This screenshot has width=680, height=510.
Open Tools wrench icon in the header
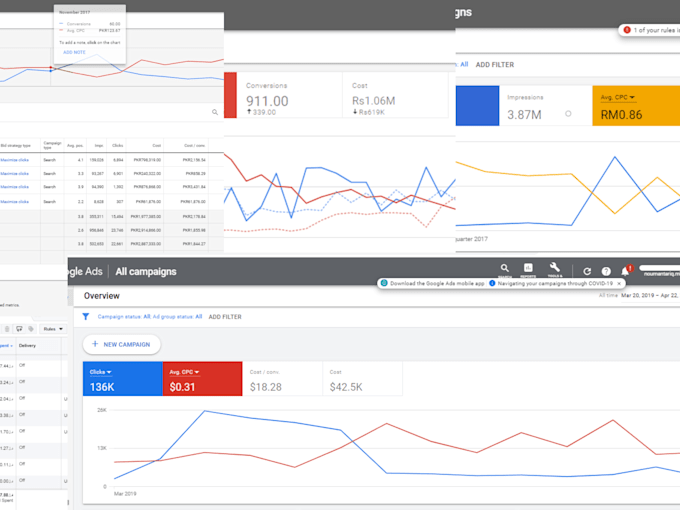click(x=555, y=268)
